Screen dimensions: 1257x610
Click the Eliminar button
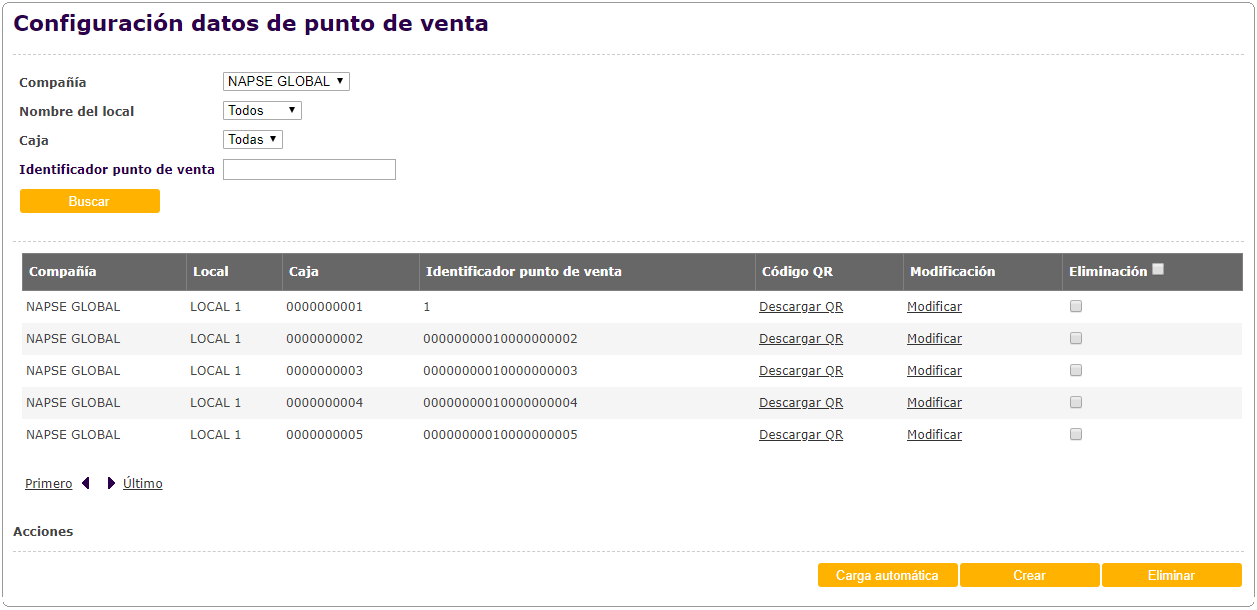click(x=1171, y=576)
